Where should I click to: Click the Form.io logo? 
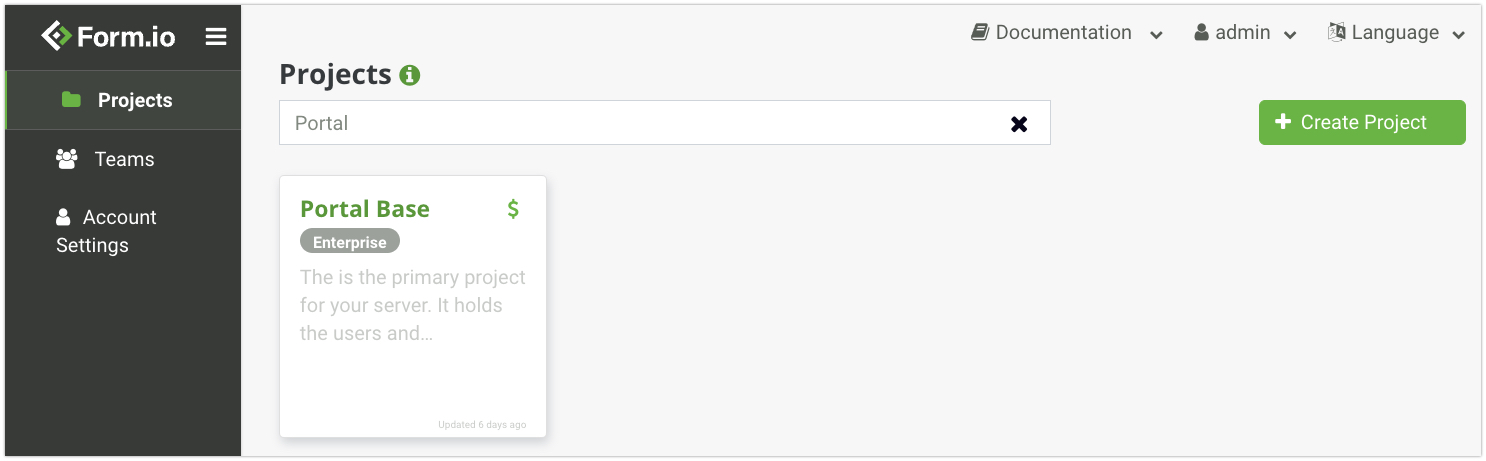pos(108,37)
